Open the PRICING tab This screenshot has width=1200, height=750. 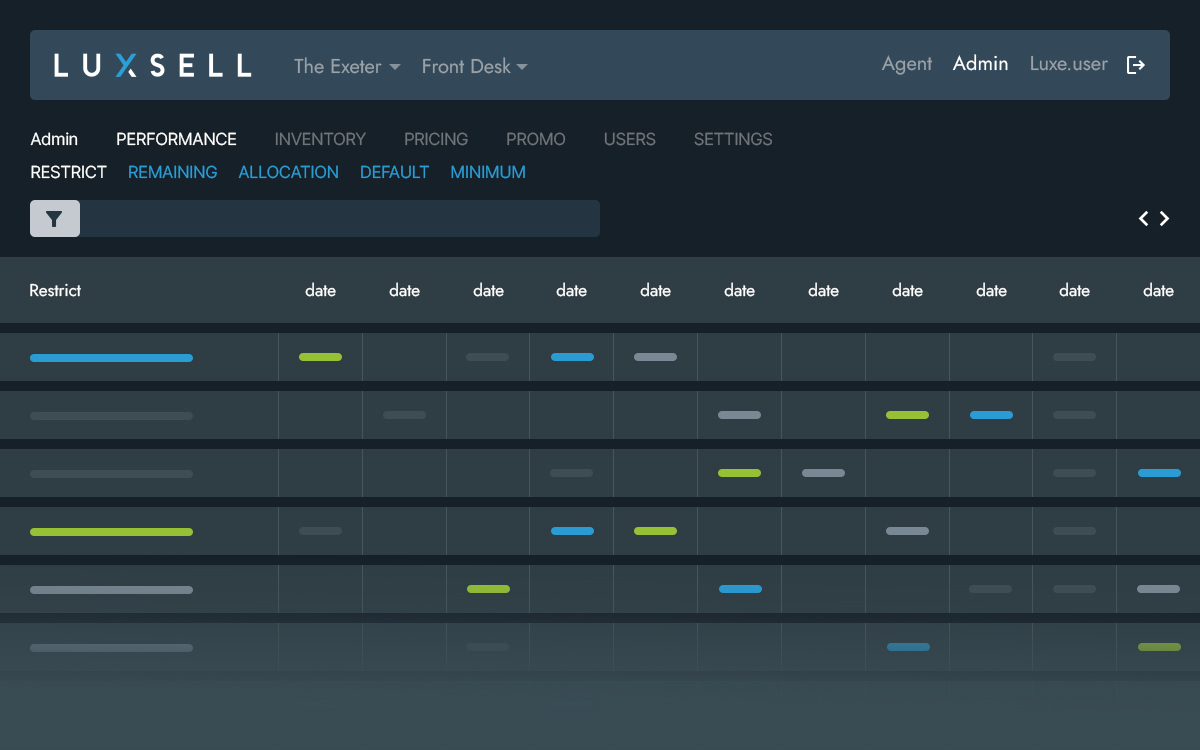[436, 139]
